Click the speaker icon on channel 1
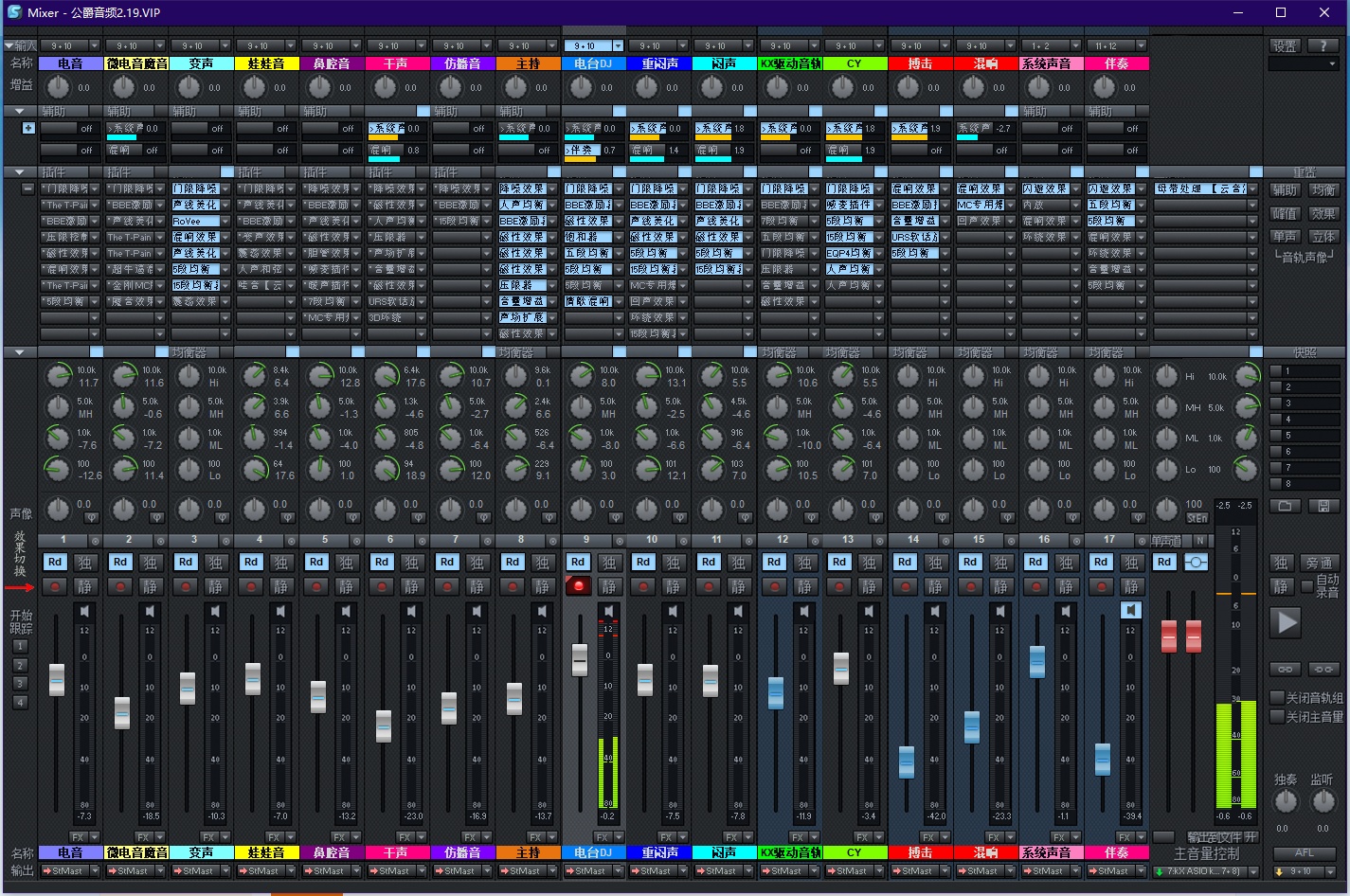This screenshot has height=896, width=1350. click(x=85, y=611)
